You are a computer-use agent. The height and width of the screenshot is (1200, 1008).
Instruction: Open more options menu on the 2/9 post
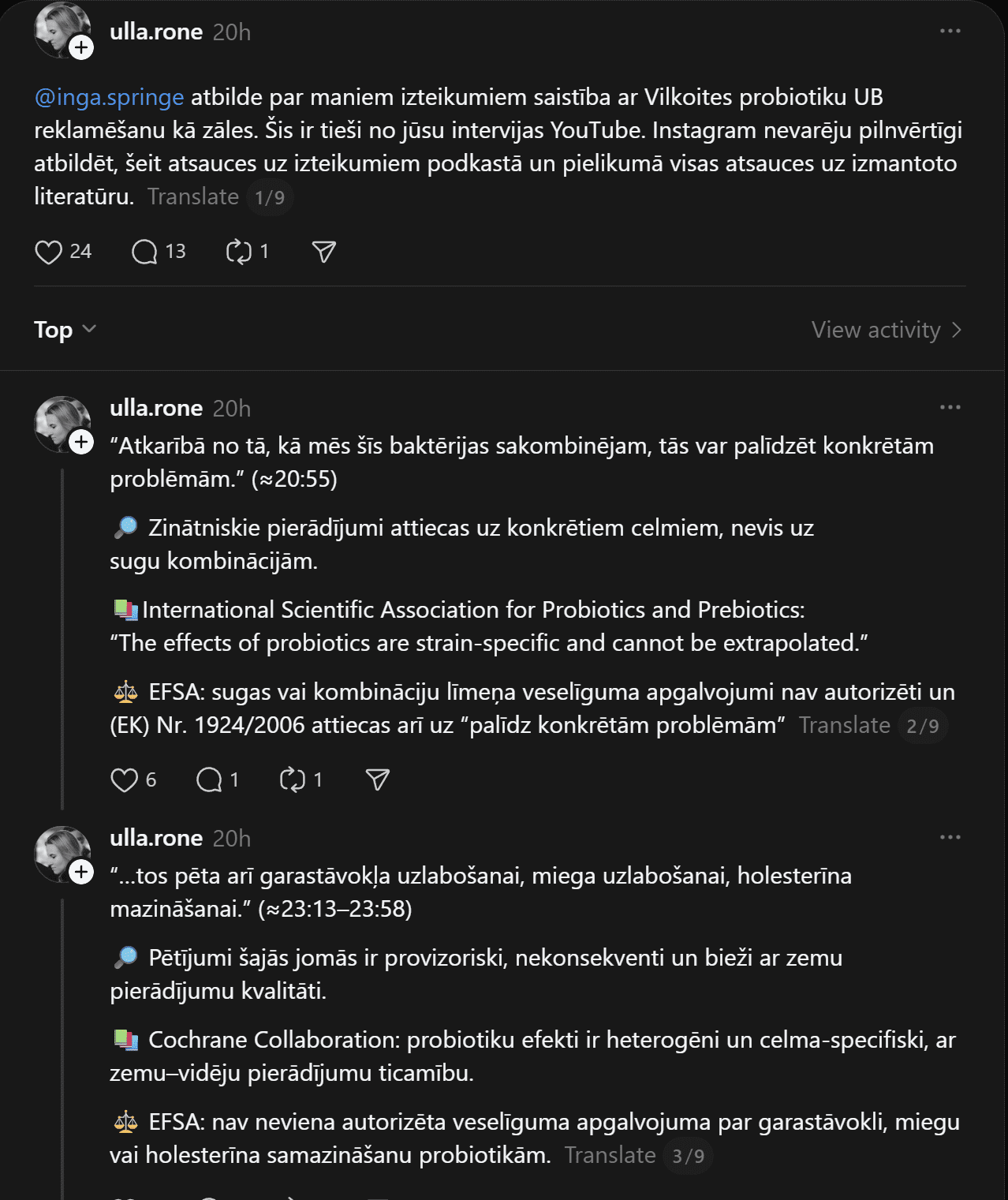pos(950,407)
